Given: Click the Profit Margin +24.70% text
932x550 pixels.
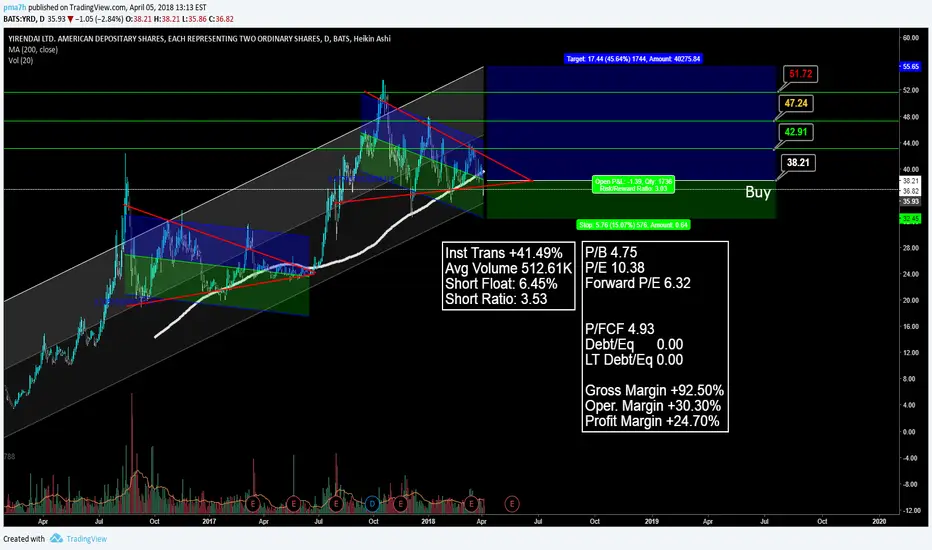Looking at the screenshot, I should click(x=652, y=421).
